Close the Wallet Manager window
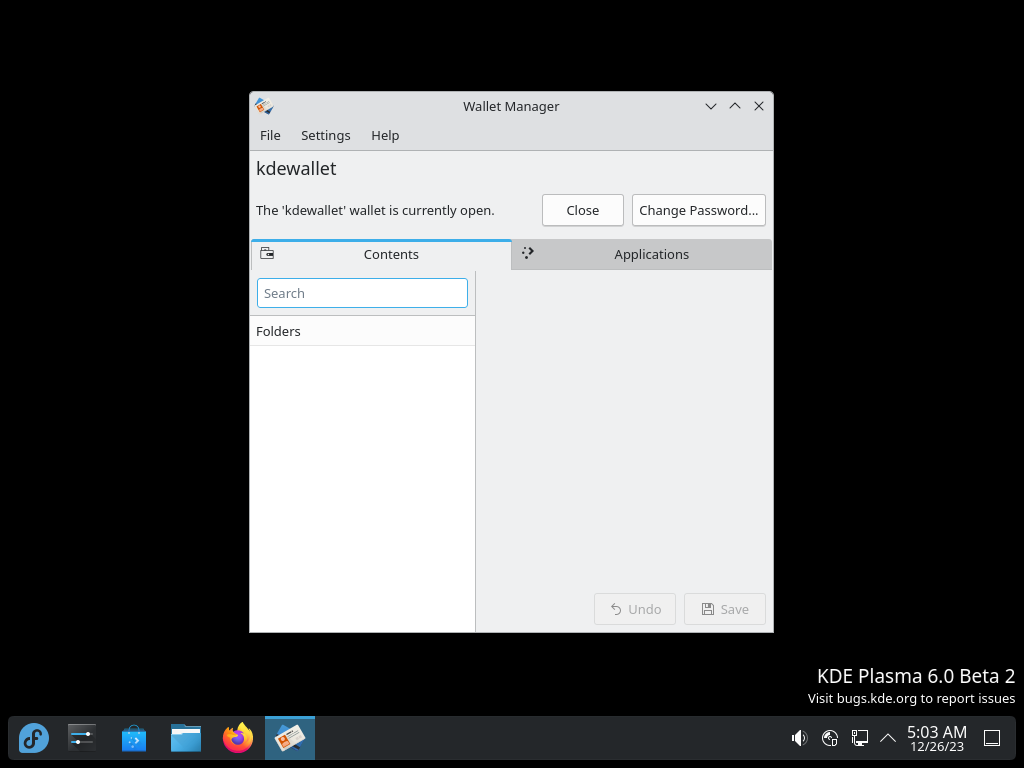The height and width of the screenshot is (768, 1024). pyautogui.click(x=759, y=106)
